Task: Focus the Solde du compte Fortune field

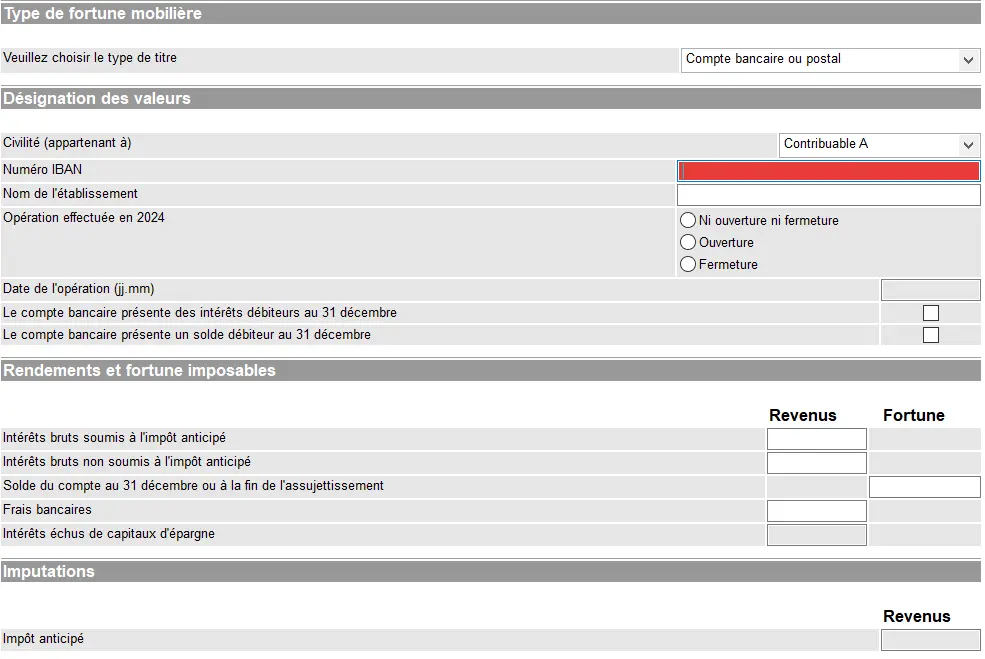Action: pos(924,487)
